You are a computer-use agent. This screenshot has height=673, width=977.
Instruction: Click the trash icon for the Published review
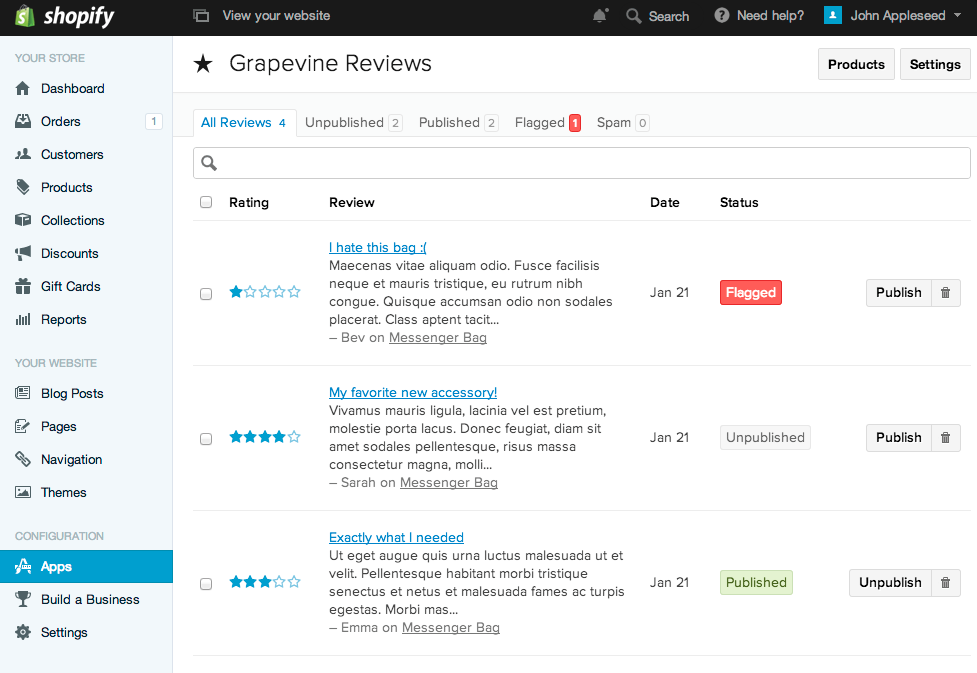(945, 583)
